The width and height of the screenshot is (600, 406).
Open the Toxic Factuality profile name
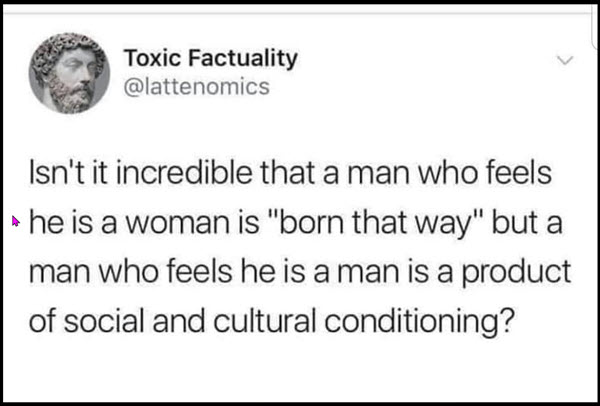click(210, 59)
